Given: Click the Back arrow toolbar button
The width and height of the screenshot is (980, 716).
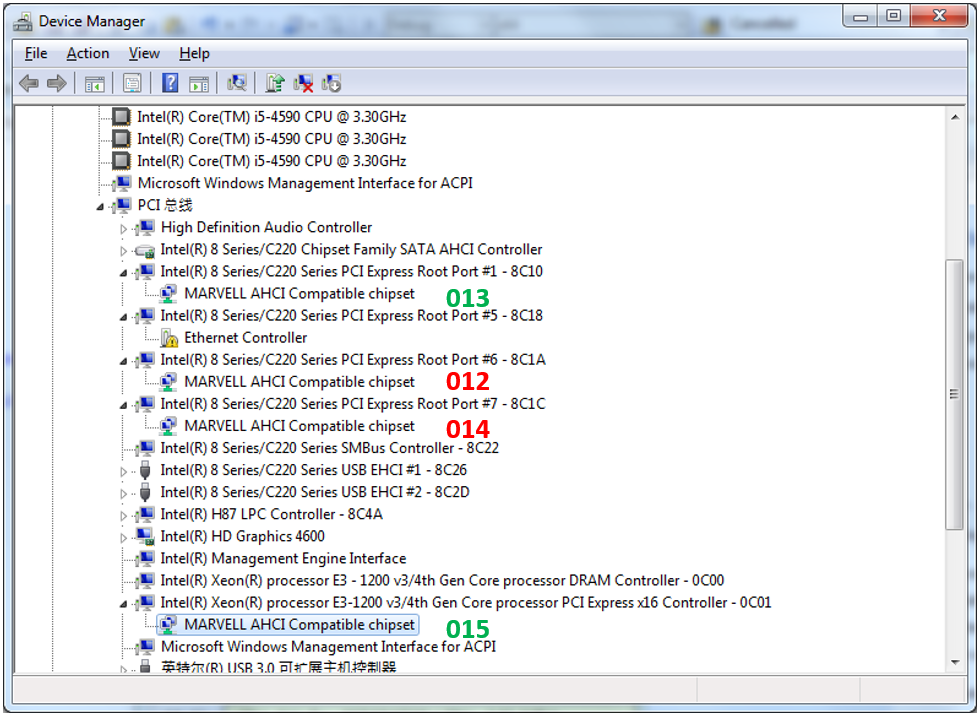Looking at the screenshot, I should [29, 83].
